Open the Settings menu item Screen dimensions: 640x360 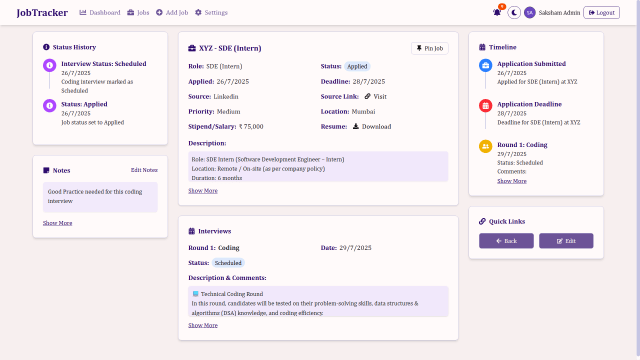tap(211, 13)
